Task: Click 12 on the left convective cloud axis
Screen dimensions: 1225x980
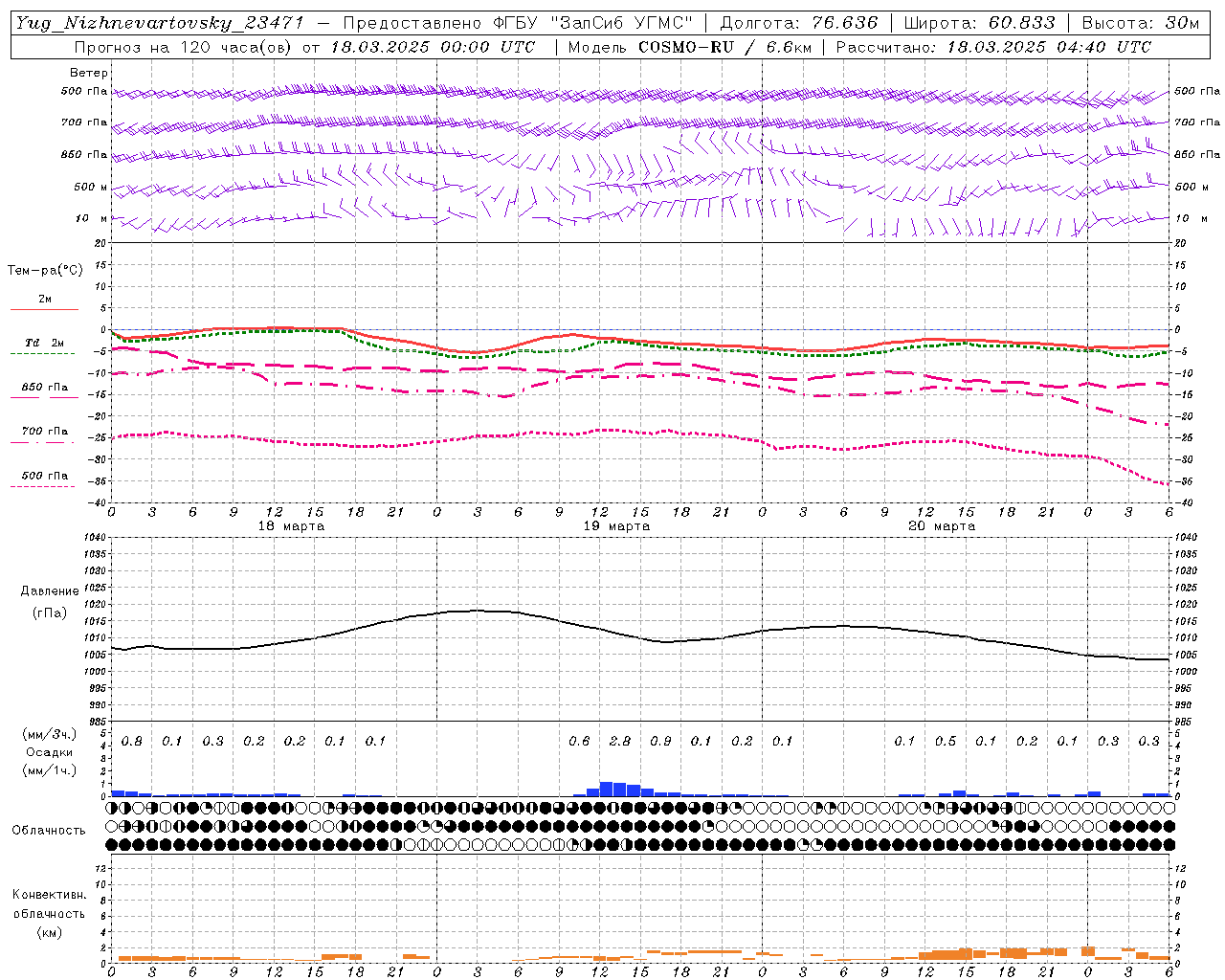Action: 100,868
